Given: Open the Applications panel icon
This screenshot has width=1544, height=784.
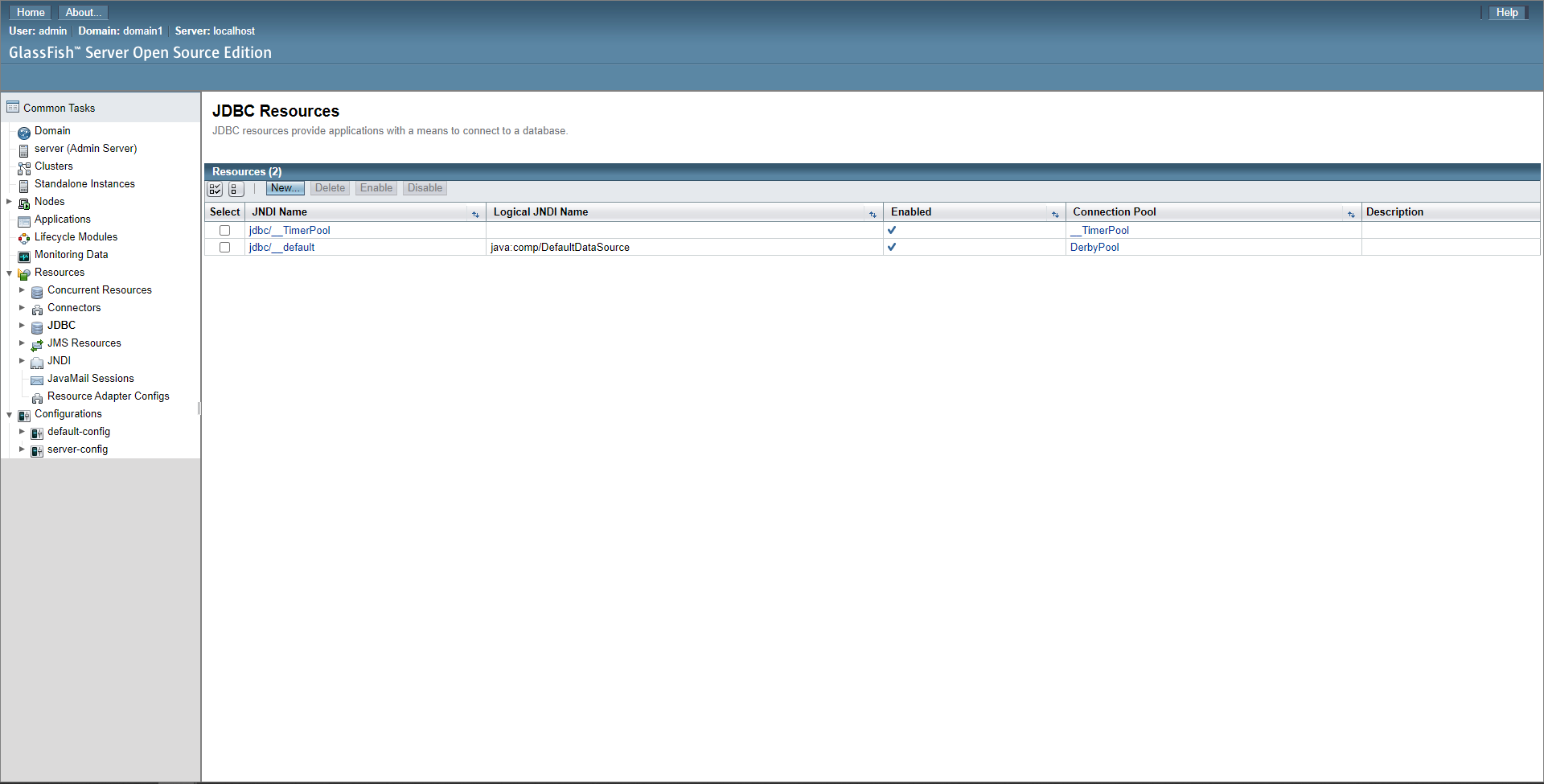Looking at the screenshot, I should [25, 220].
